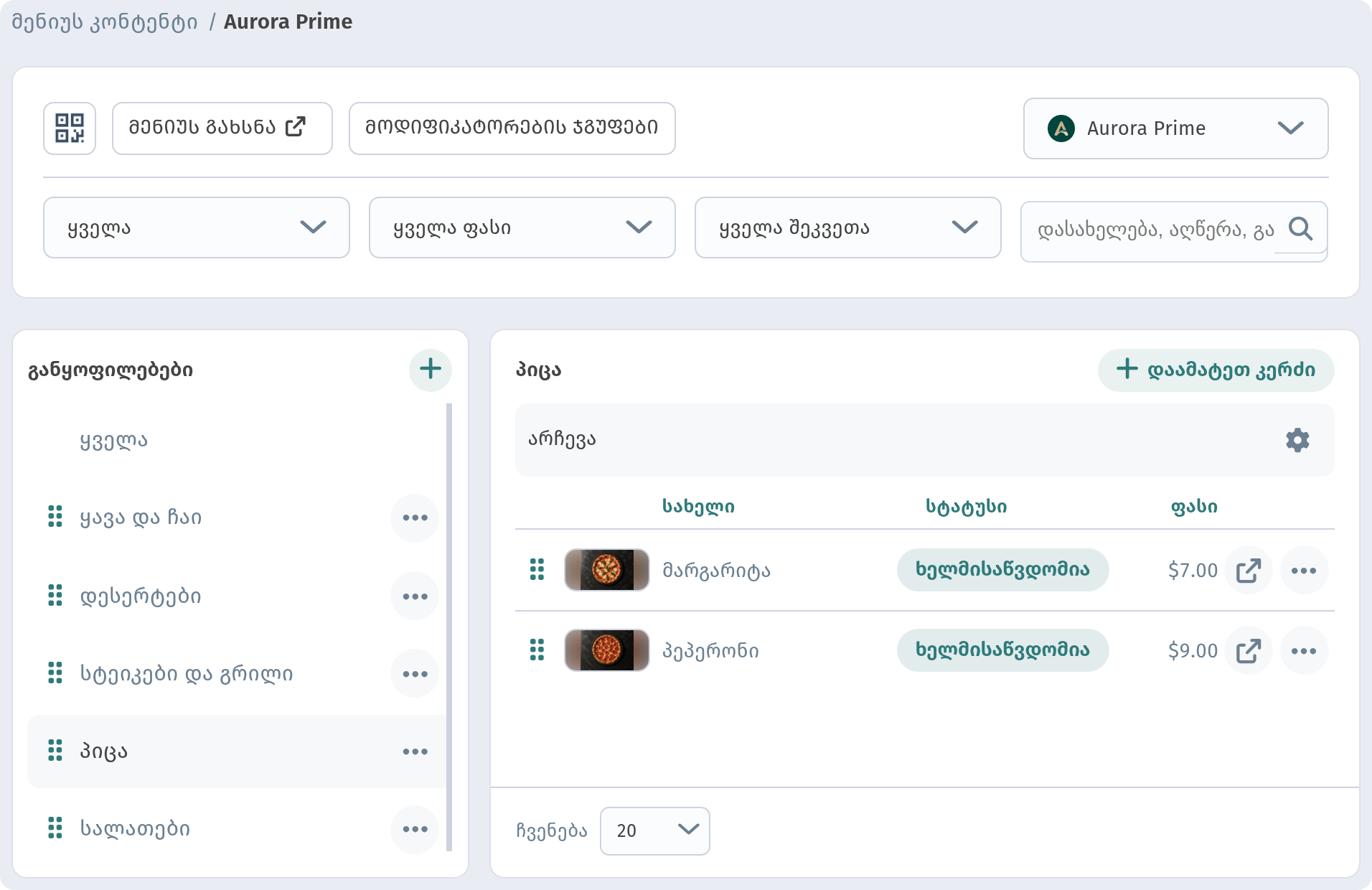Screen dimensions: 1372x890
Task: Click drag handle of პეპერონი row
Action: [x=537, y=650]
